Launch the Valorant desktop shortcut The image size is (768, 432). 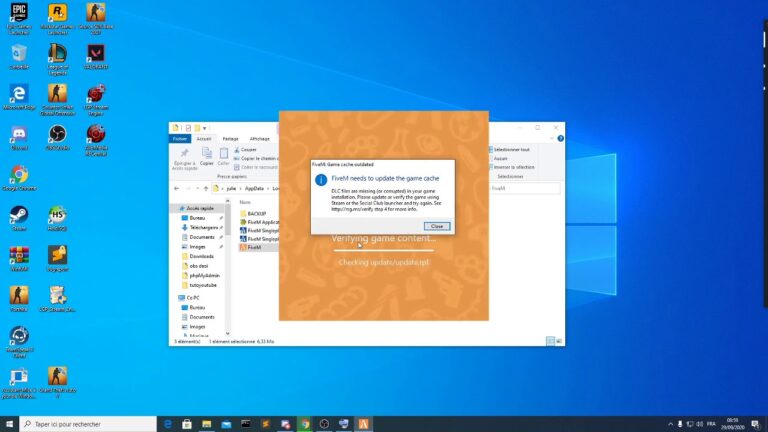coord(96,57)
